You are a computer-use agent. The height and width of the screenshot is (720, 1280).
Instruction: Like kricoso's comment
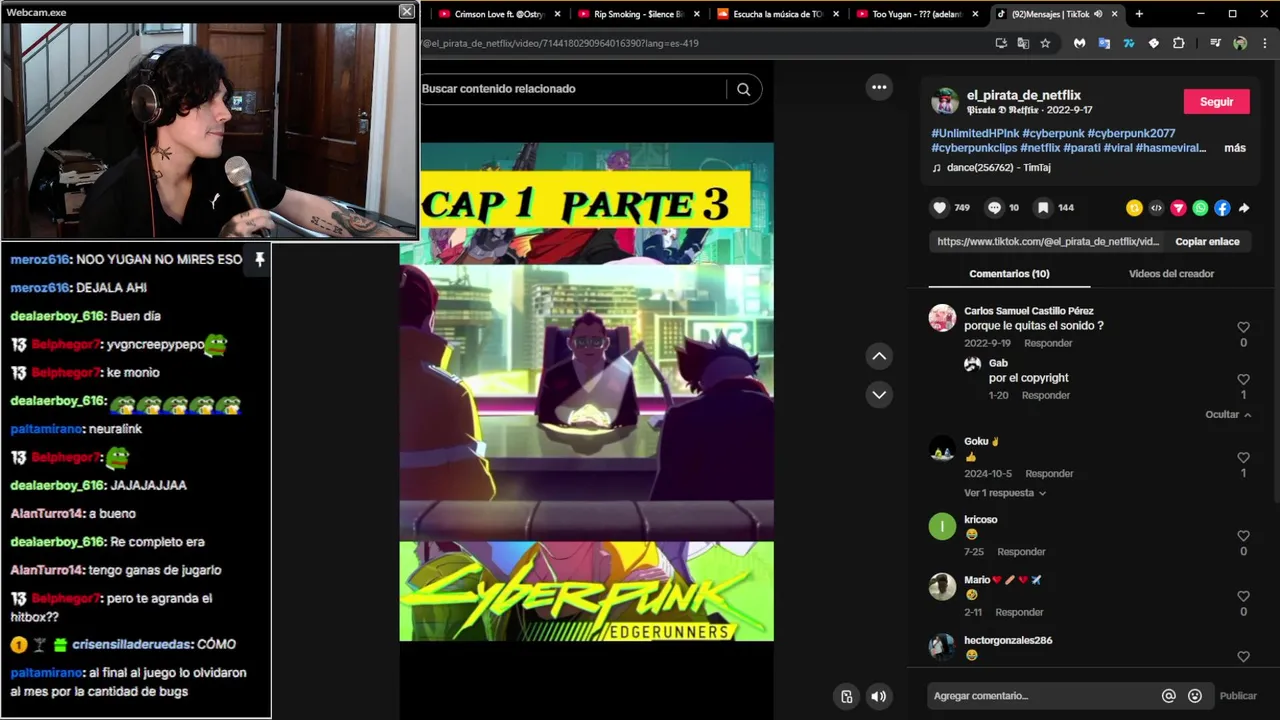pyautogui.click(x=1243, y=536)
